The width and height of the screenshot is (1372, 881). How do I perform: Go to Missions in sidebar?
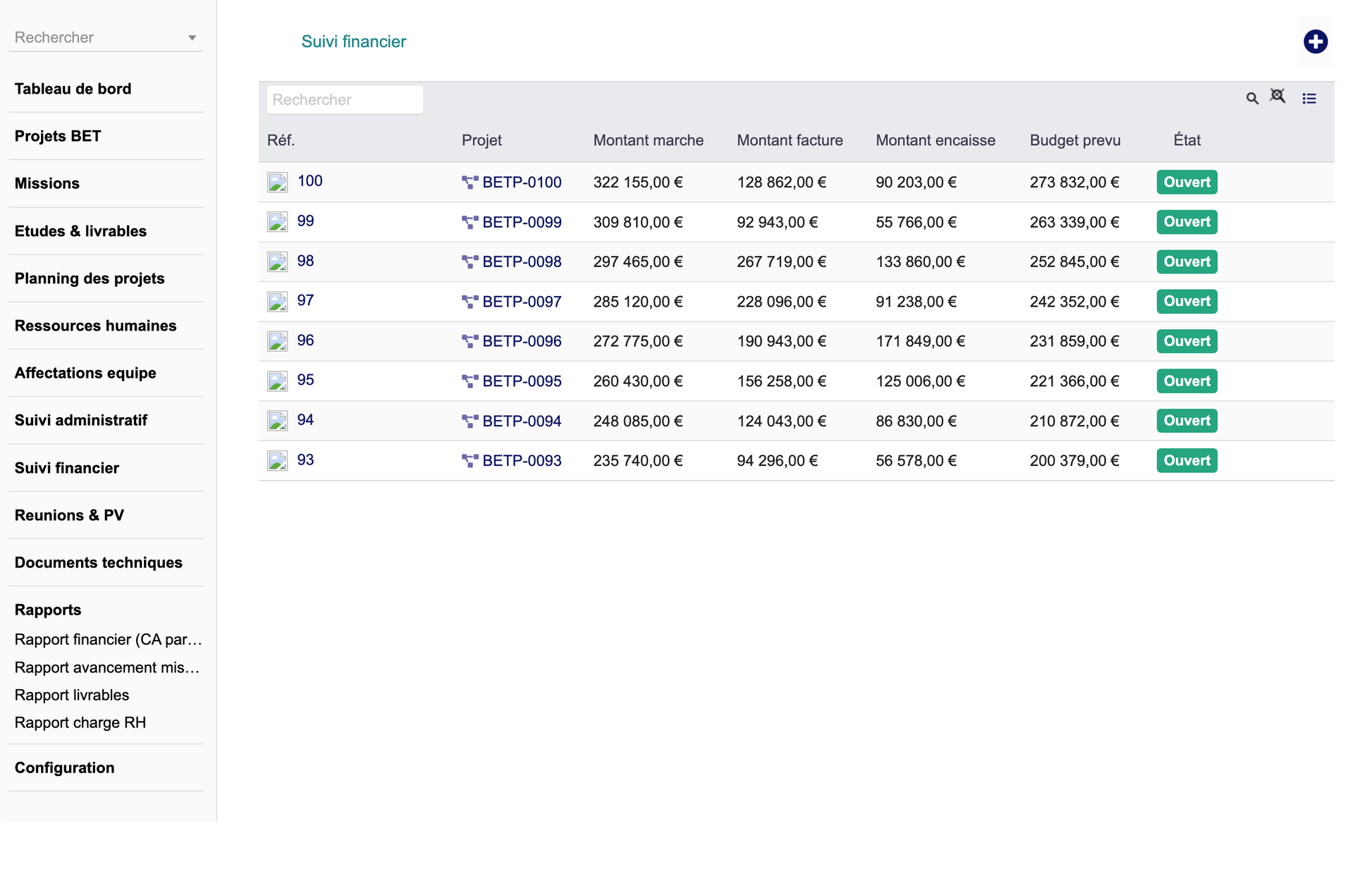tap(47, 183)
